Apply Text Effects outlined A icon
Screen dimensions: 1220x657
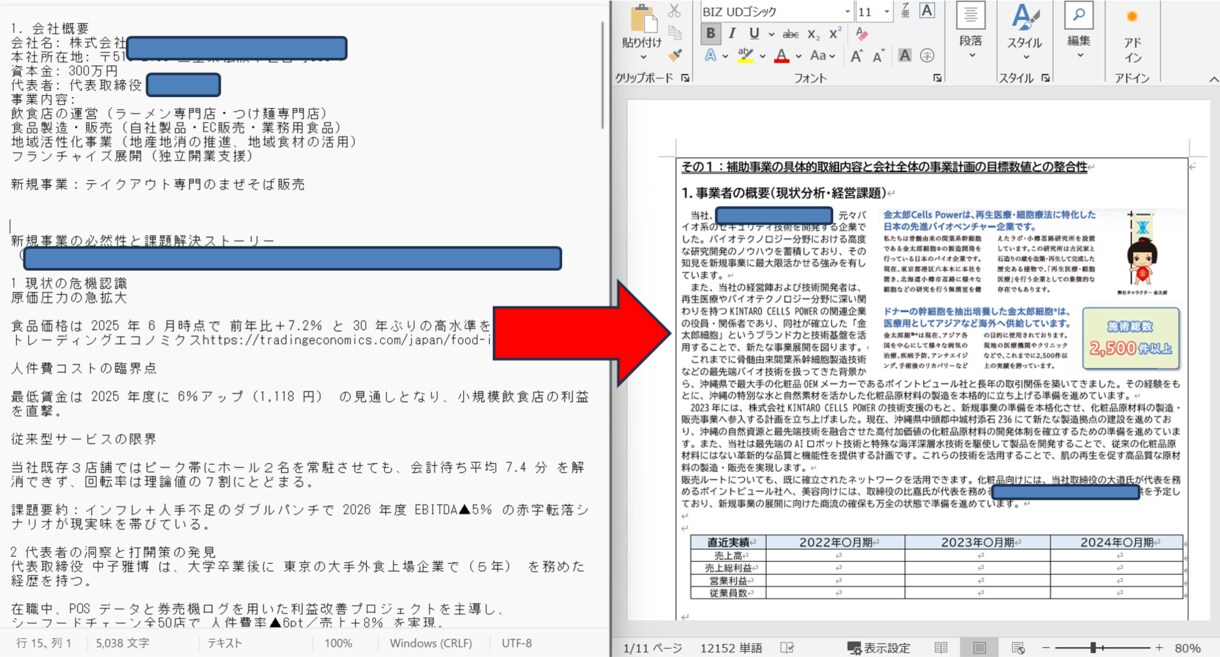coord(710,56)
